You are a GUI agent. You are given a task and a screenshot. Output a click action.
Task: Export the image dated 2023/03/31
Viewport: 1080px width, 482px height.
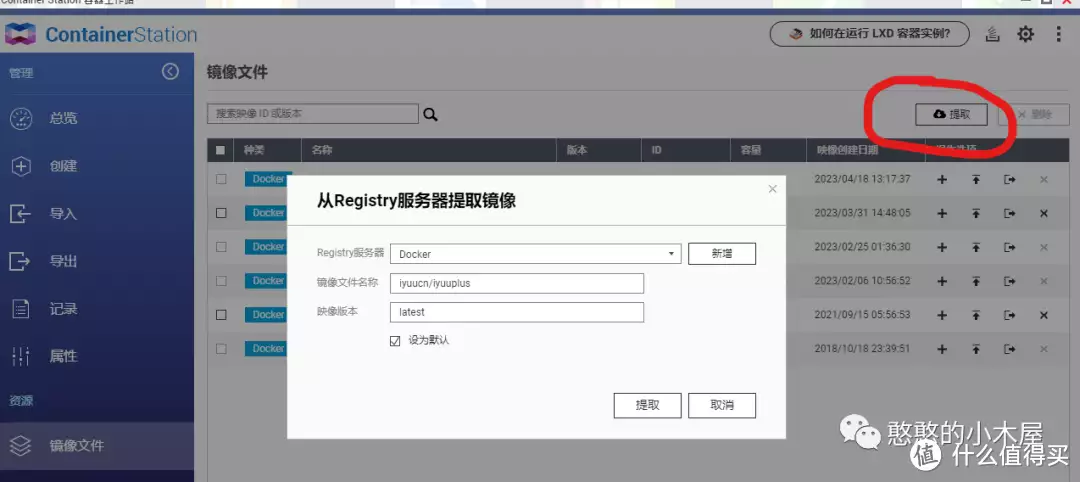pyautogui.click(x=1010, y=213)
